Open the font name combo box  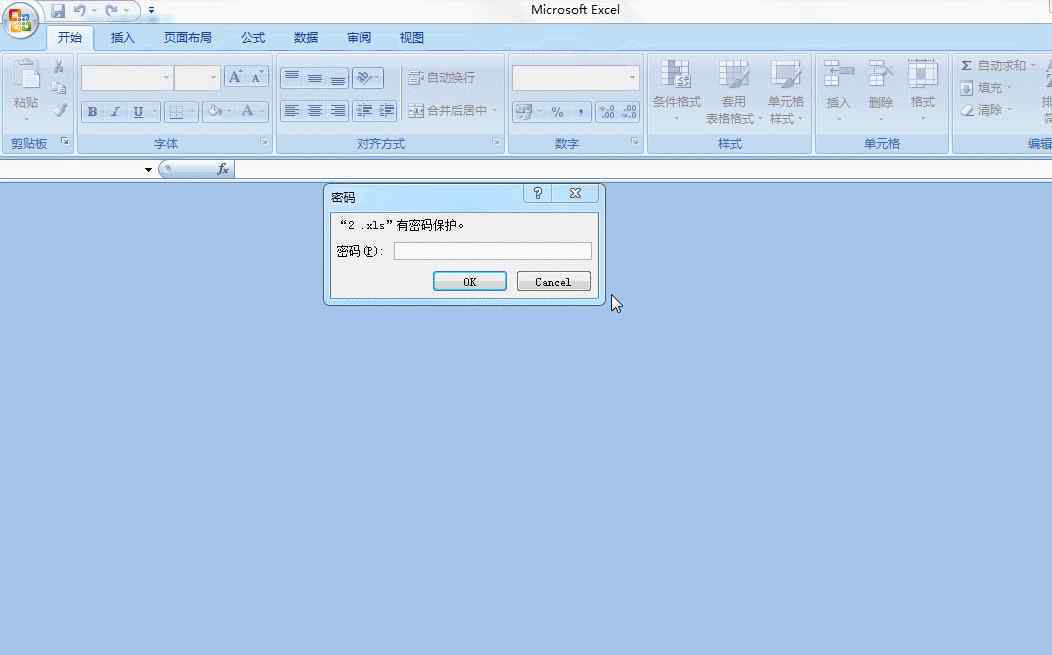coord(127,78)
